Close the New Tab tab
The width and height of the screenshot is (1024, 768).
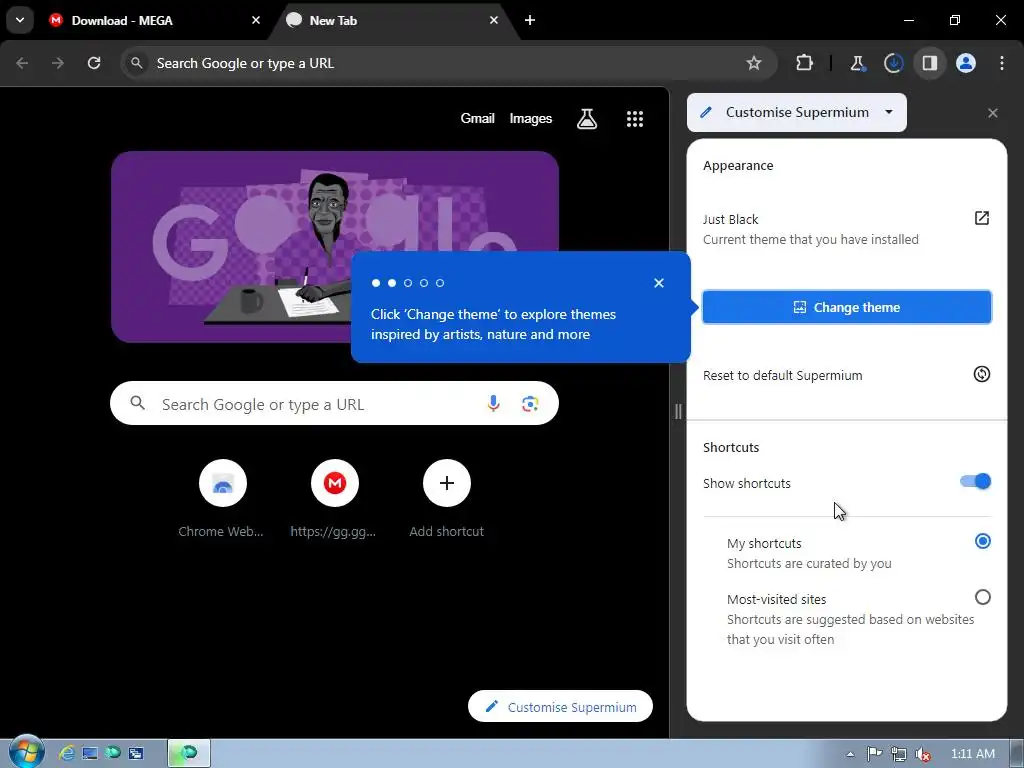[x=494, y=20]
